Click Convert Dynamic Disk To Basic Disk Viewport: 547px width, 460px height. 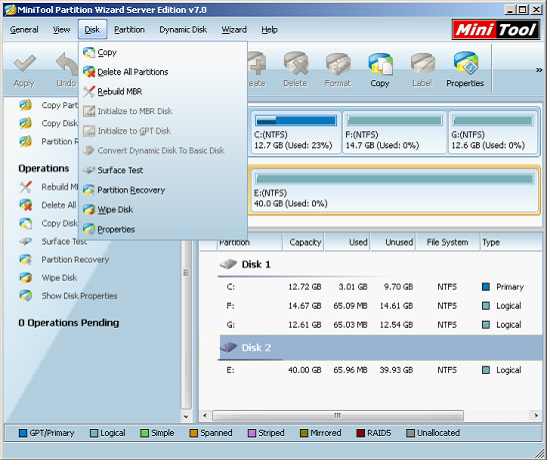coord(163,151)
